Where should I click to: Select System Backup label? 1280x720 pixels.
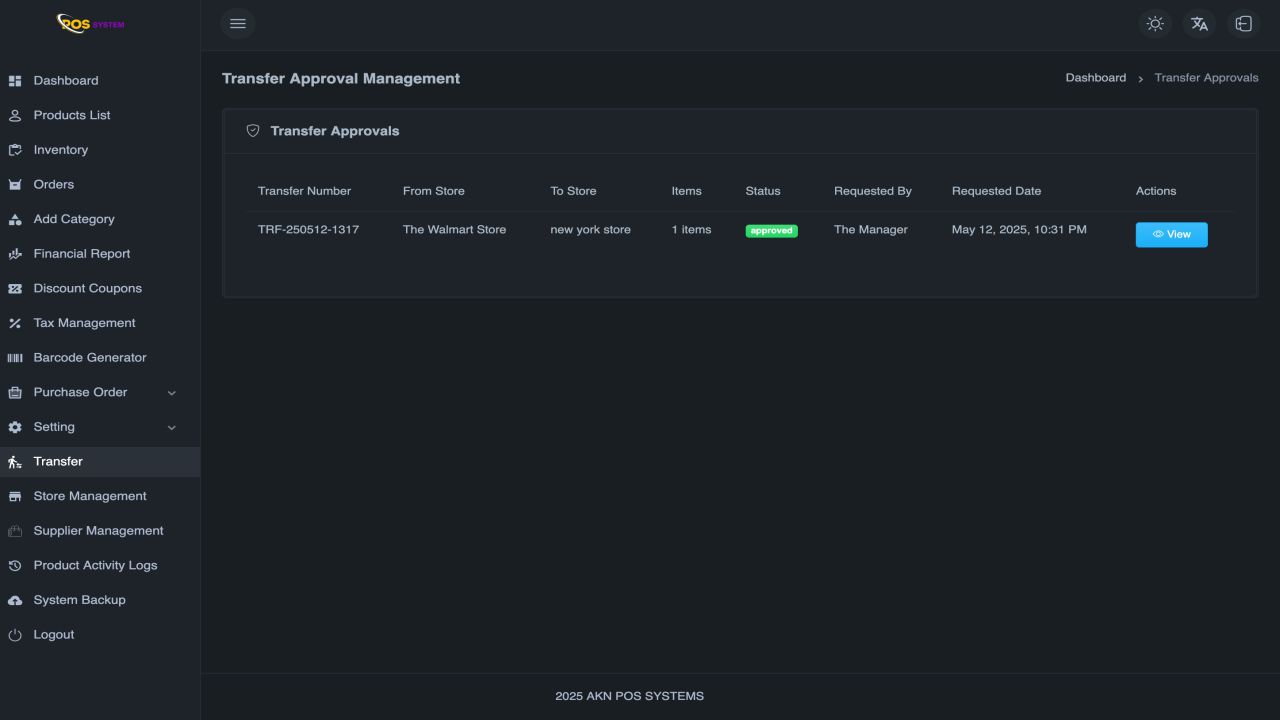pos(79,600)
